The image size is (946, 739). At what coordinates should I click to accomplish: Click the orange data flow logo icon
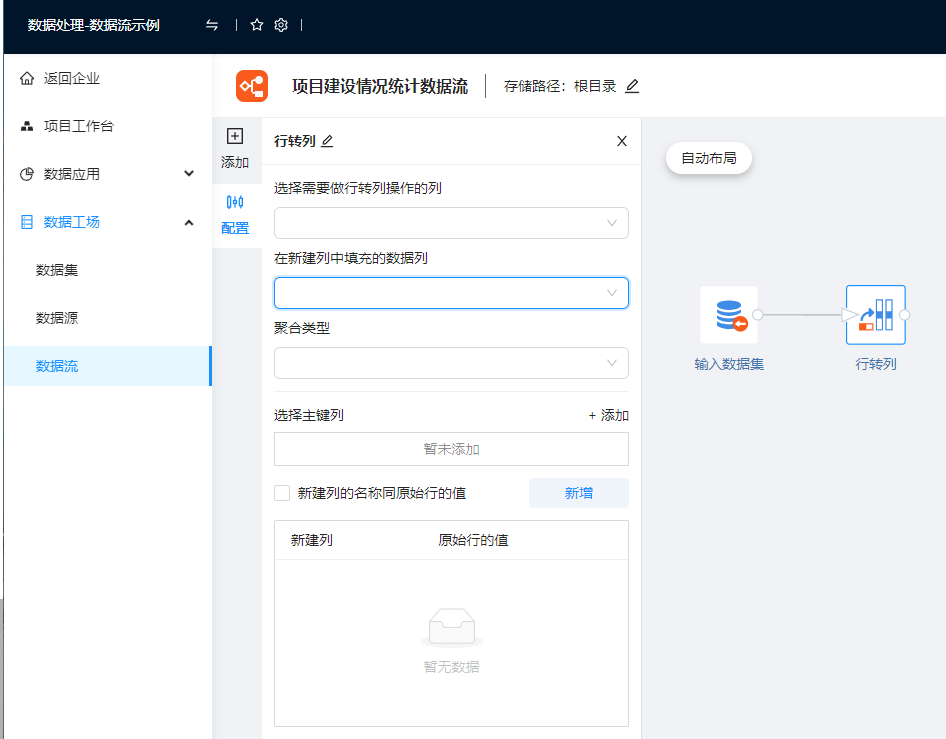click(x=252, y=86)
